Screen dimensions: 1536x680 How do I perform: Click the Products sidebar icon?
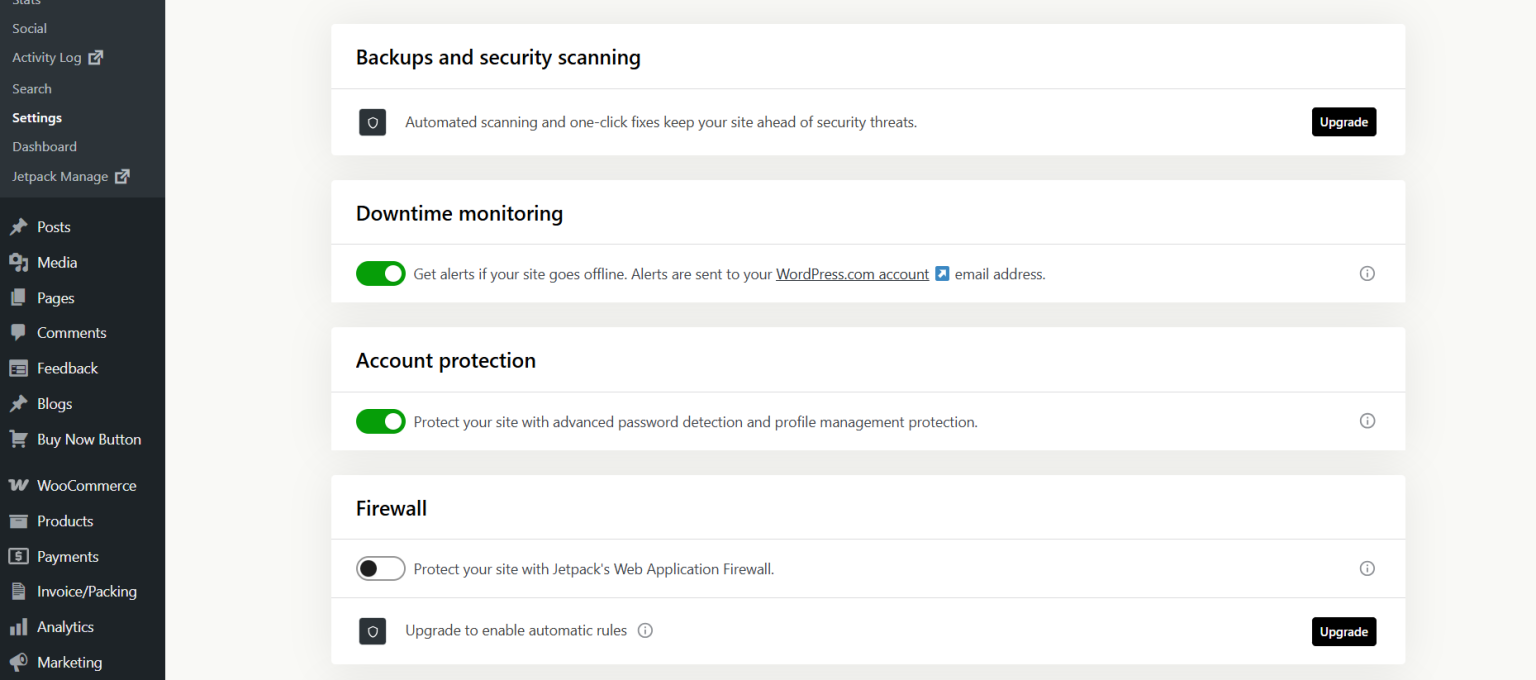(17, 520)
